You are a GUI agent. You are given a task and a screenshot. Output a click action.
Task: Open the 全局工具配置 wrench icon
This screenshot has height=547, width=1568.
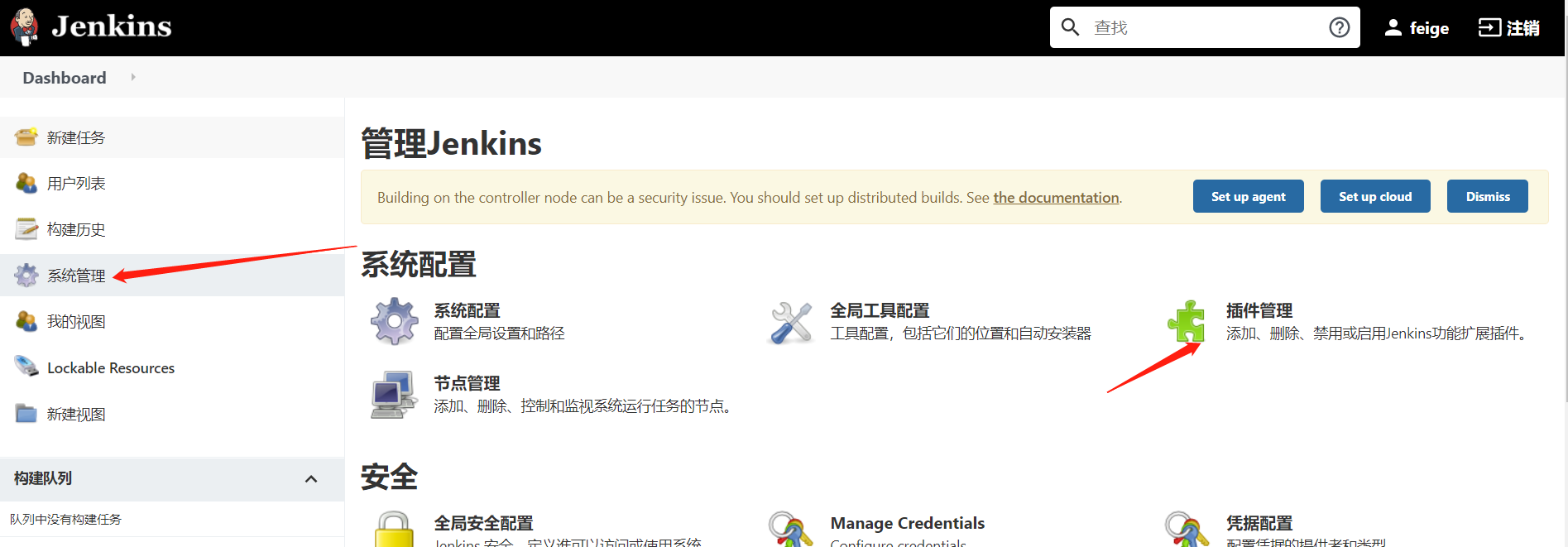(792, 323)
